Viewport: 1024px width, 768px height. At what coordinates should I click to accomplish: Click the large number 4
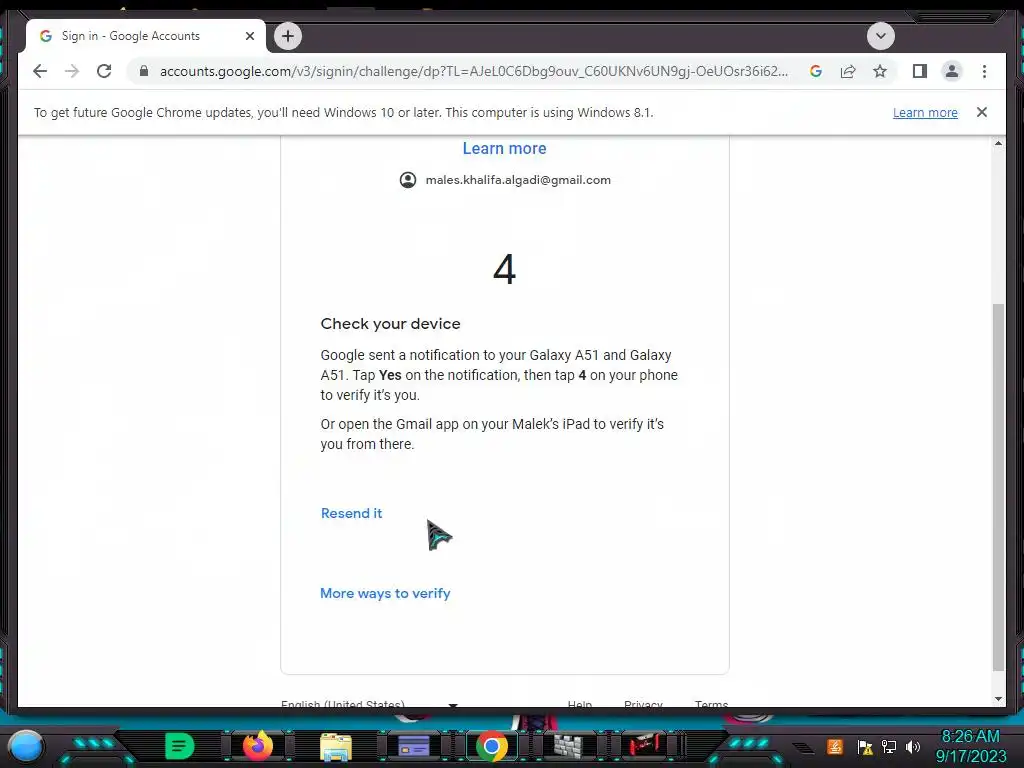click(x=504, y=268)
